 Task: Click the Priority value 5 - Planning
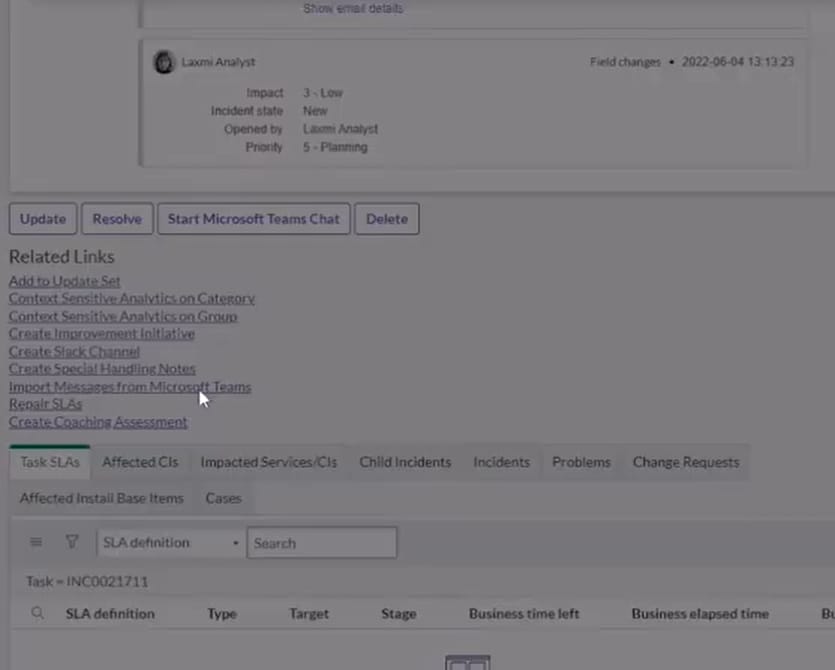[335, 147]
